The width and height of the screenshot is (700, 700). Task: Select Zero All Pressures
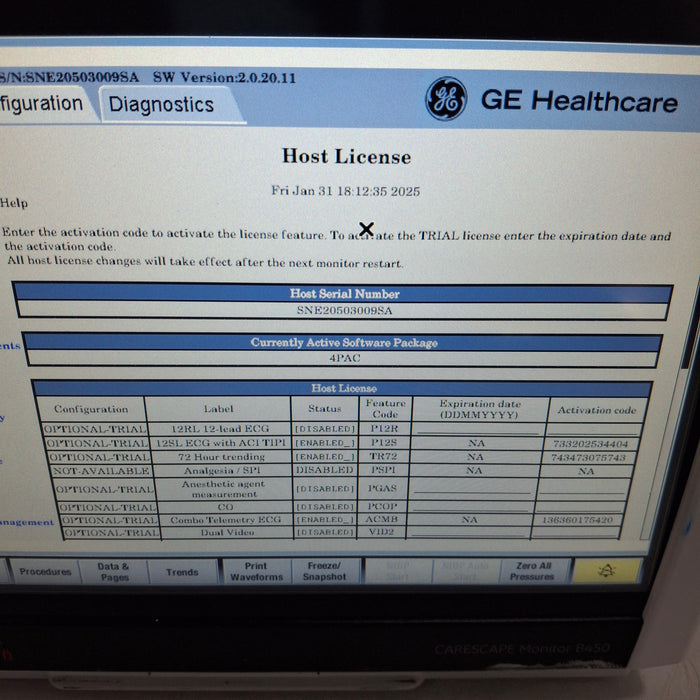[532, 571]
